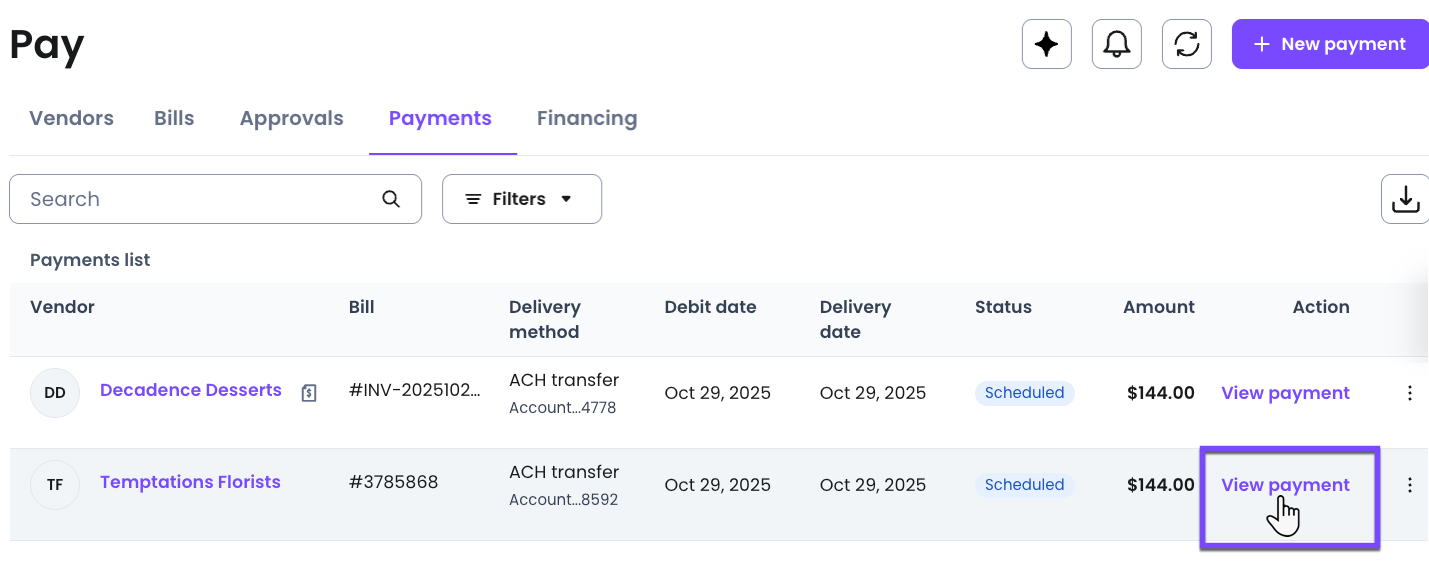Click the refresh sync icon

(1186, 45)
